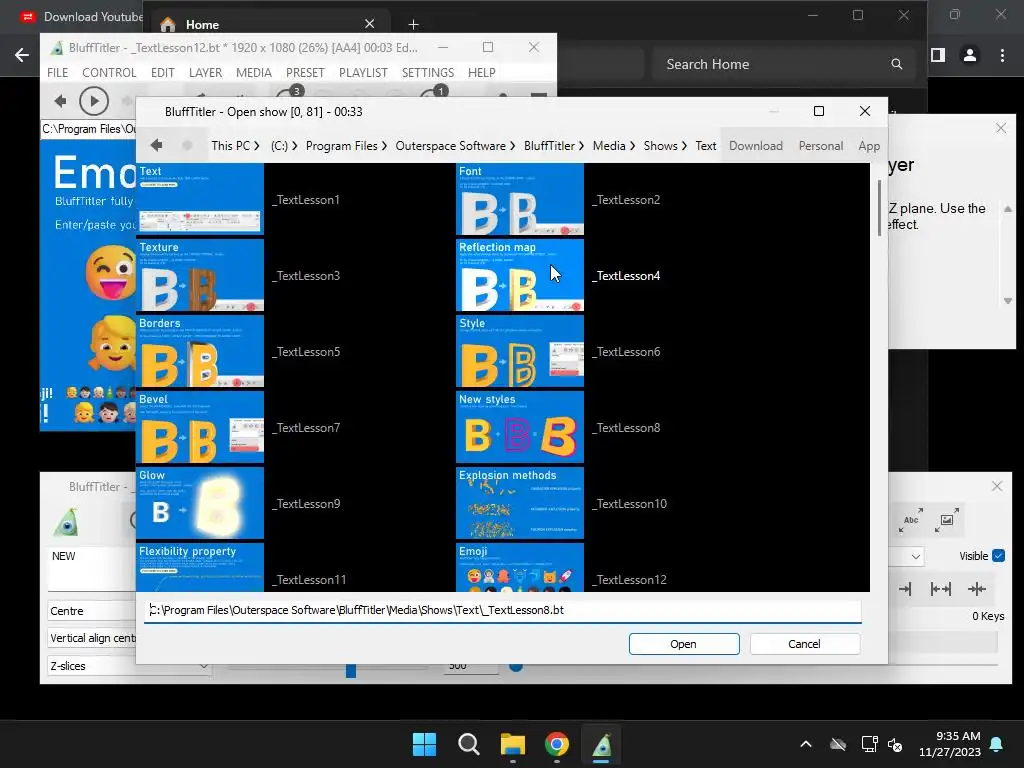Open the MEDIA menu
The image size is (1024, 768).
(x=253, y=72)
